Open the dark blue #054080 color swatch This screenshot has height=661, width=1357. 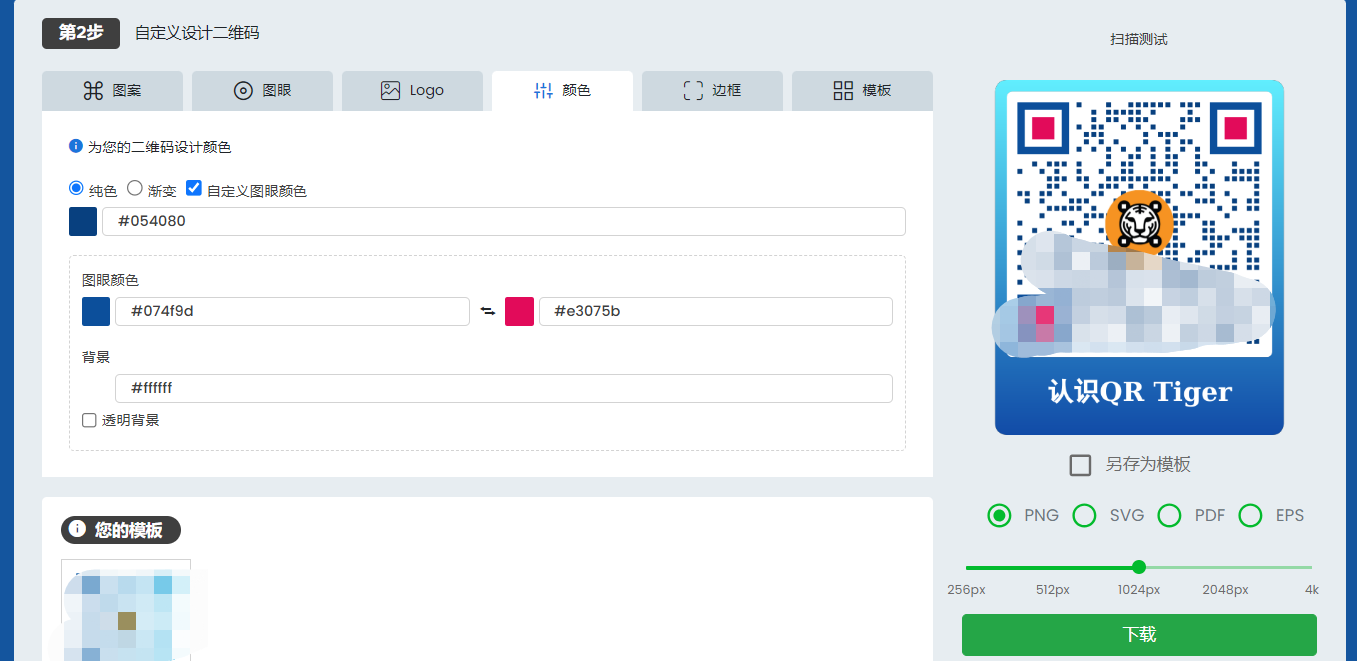click(x=83, y=222)
